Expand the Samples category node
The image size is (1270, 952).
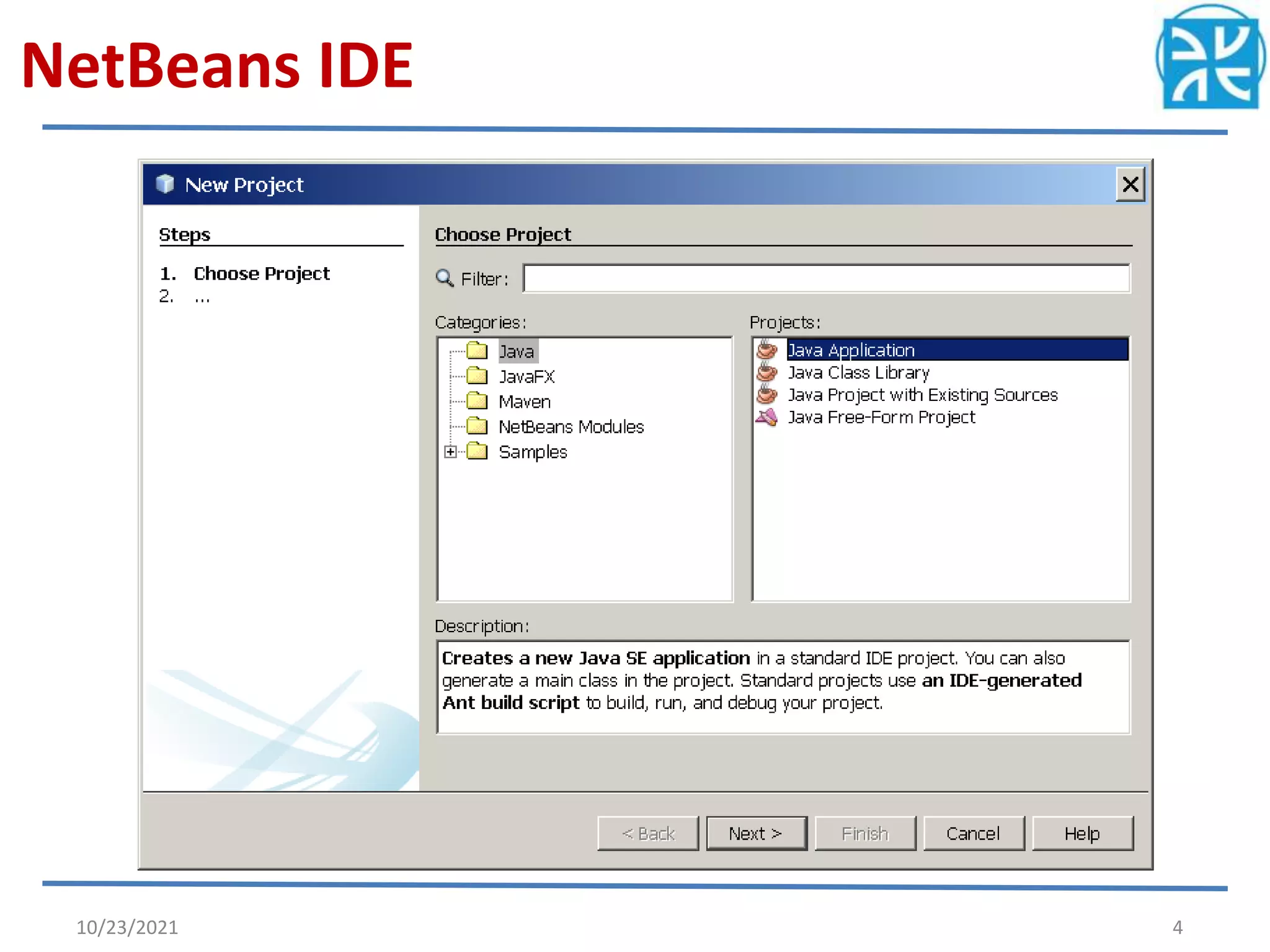tap(451, 452)
